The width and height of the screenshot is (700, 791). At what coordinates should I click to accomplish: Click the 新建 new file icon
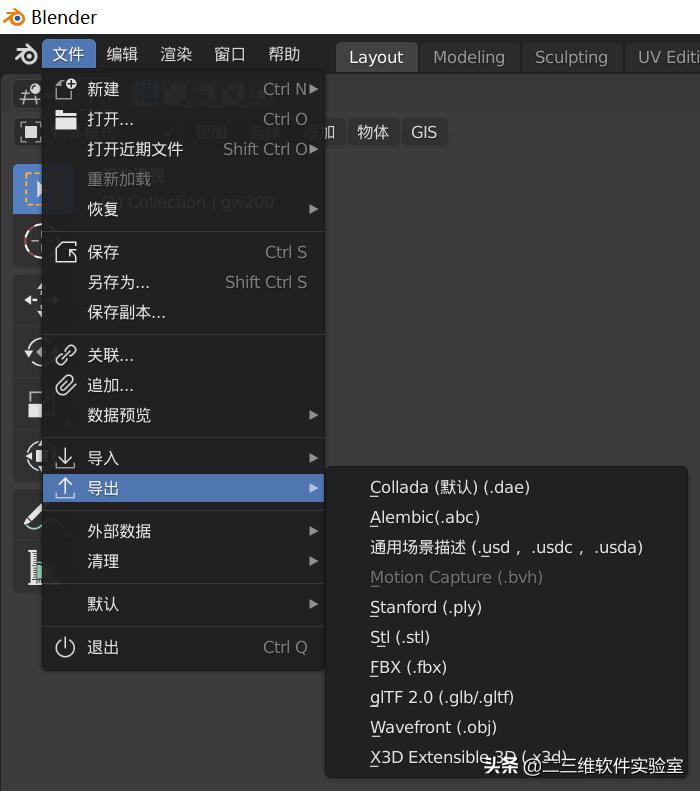coord(66,89)
